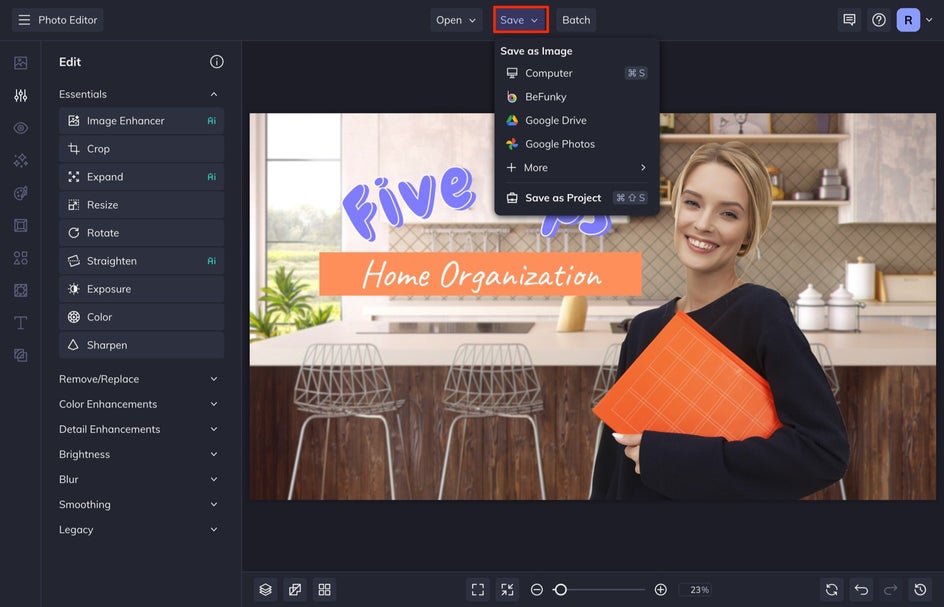
Task: Click the compare before/after icon
Action: 295,590
